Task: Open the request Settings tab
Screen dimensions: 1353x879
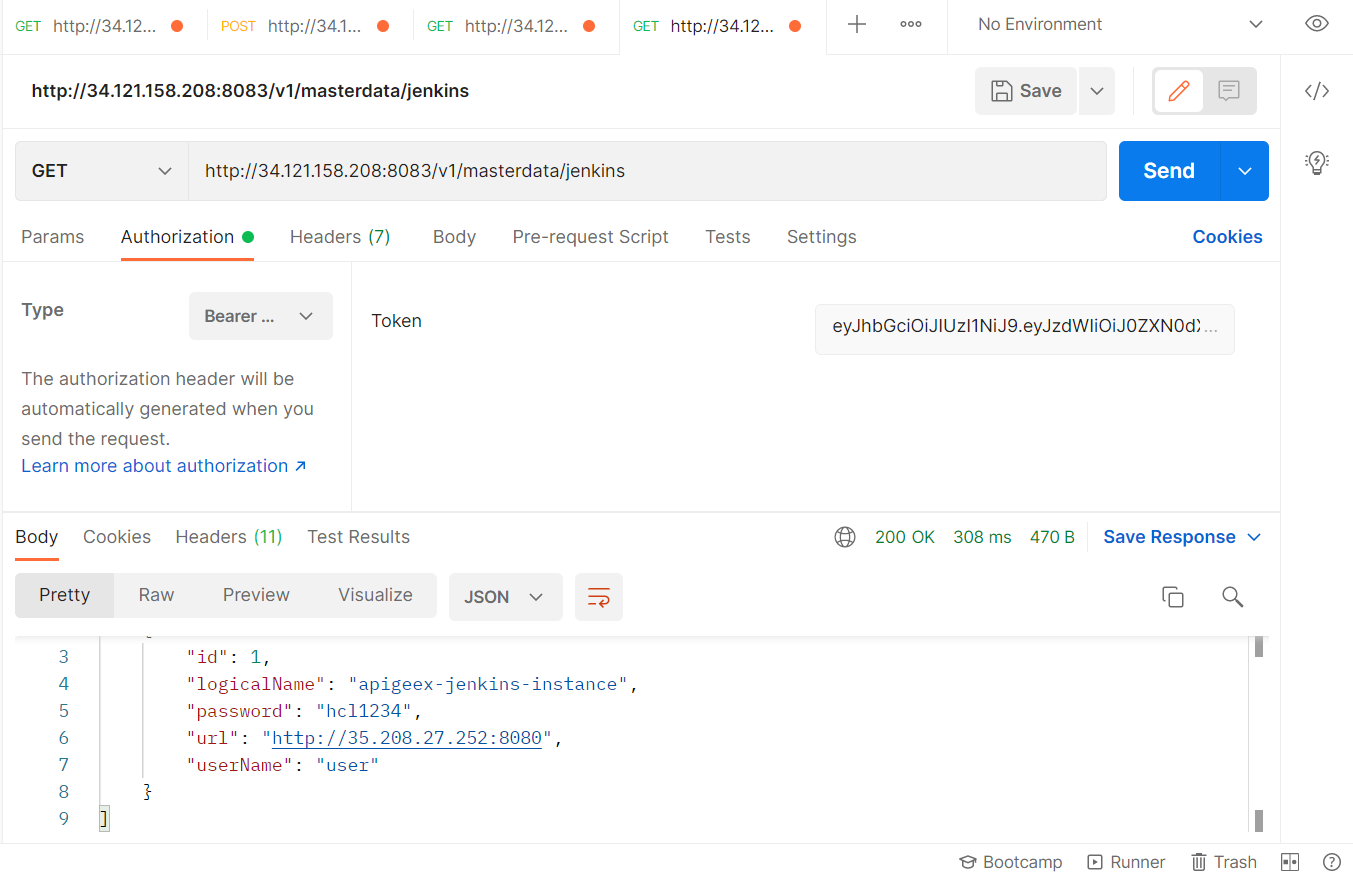Action: point(821,237)
